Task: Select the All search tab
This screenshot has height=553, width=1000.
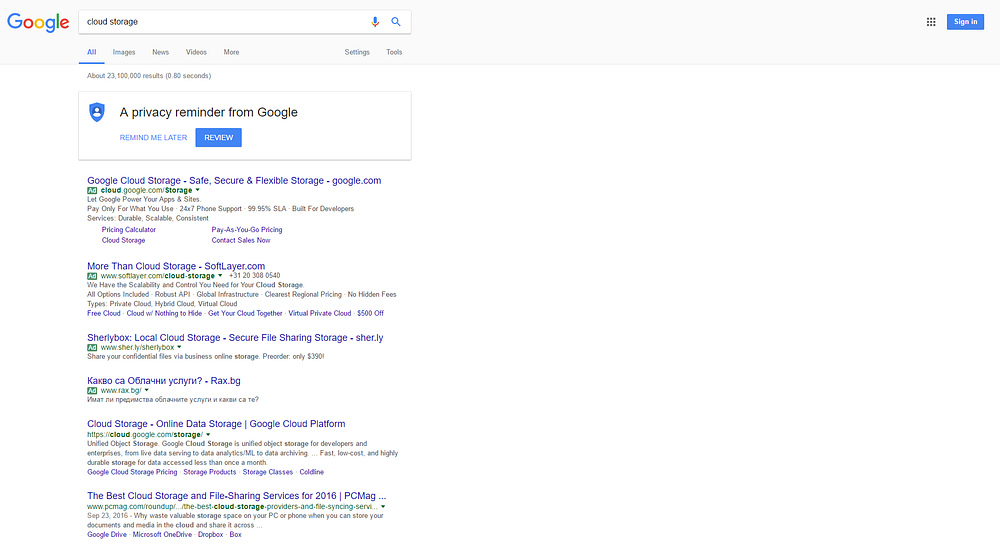Action: pyautogui.click(x=92, y=52)
